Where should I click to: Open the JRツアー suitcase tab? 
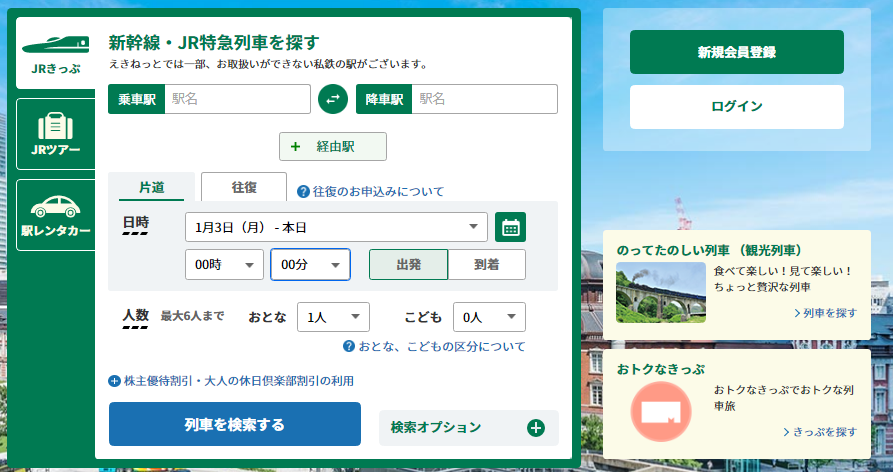(x=56, y=134)
